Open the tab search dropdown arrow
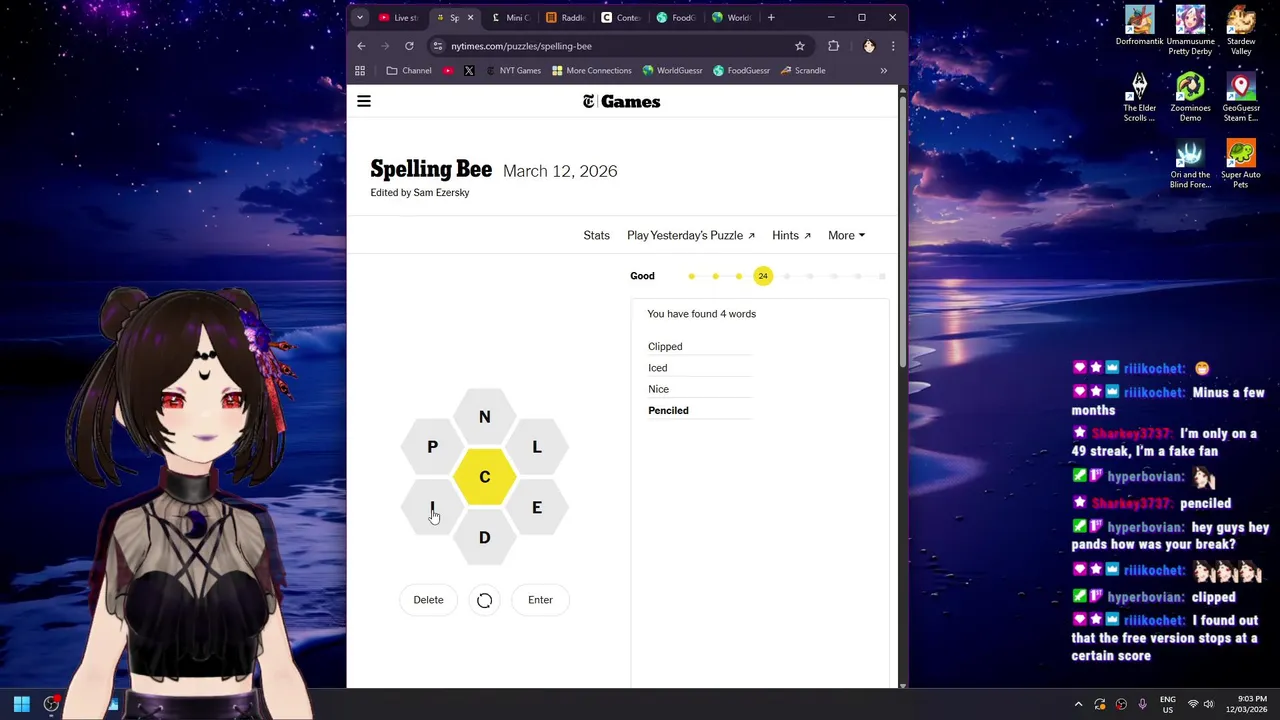Screen dimensions: 1280x720 pos(360,17)
